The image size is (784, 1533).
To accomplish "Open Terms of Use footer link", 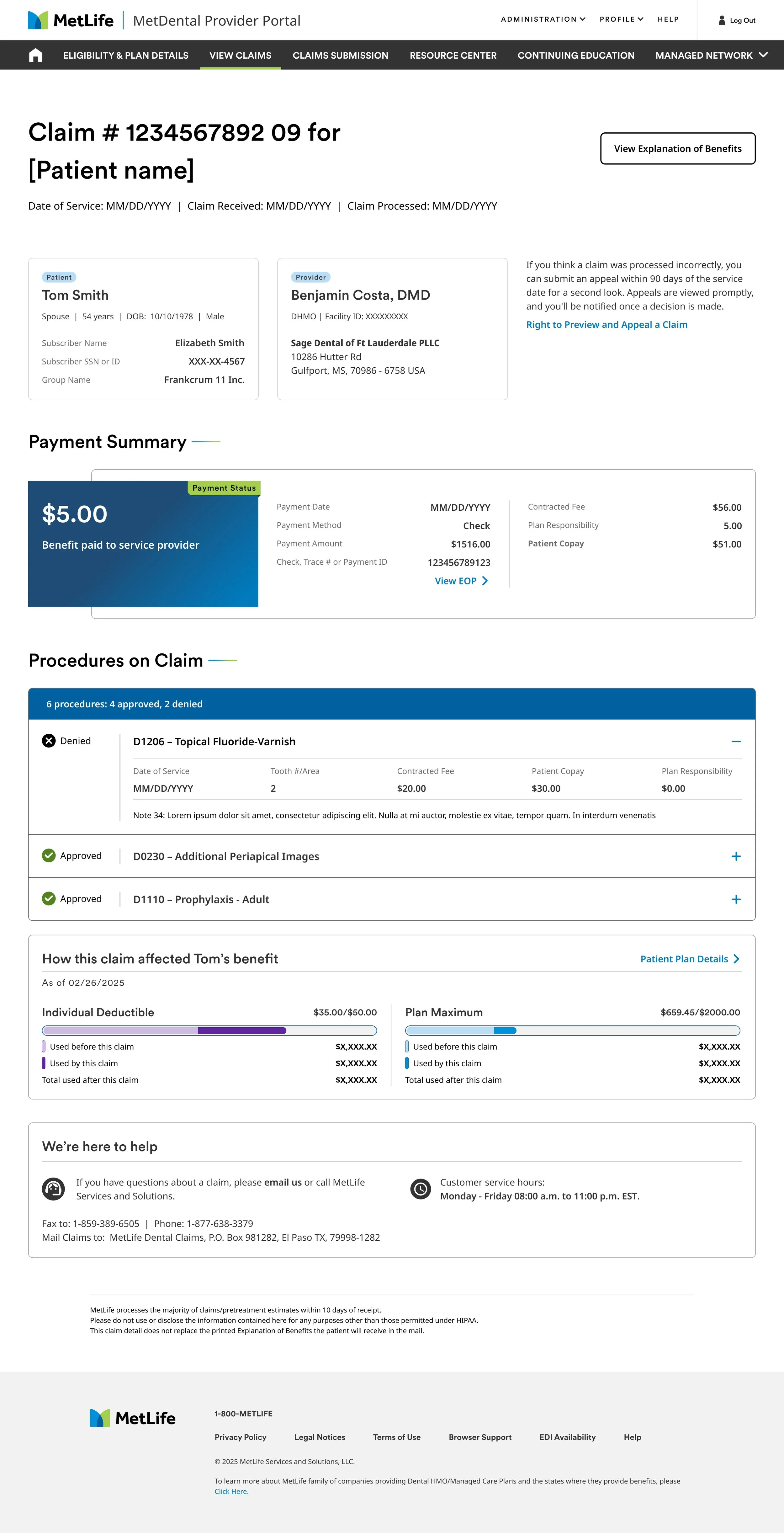I will (397, 1437).
